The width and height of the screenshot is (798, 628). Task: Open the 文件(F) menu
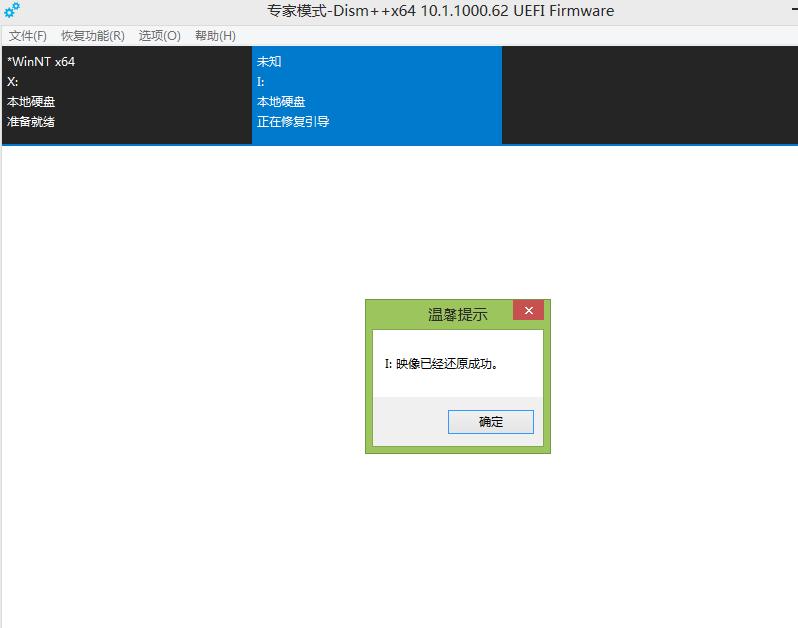(x=28, y=36)
